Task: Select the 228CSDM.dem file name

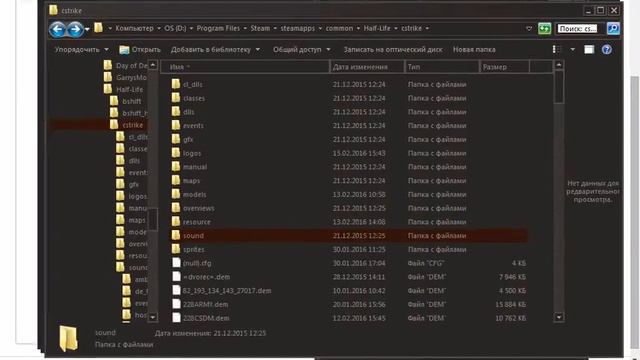Action: tap(206, 318)
